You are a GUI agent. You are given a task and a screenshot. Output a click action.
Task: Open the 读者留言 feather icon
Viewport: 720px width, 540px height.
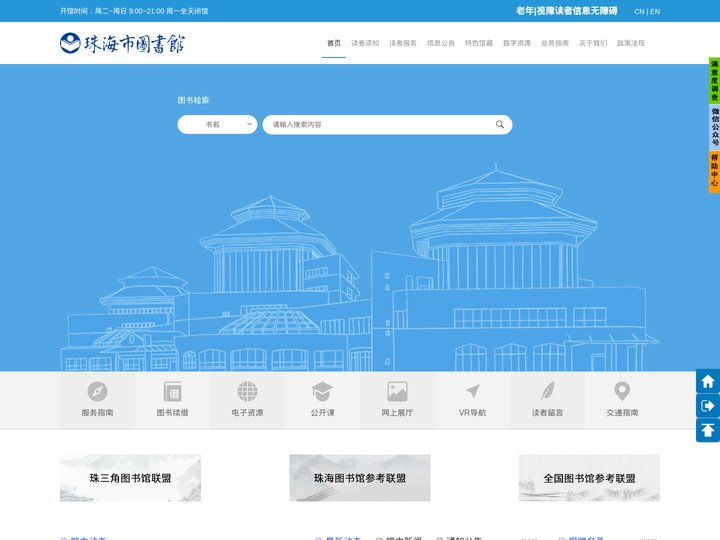tap(547, 392)
